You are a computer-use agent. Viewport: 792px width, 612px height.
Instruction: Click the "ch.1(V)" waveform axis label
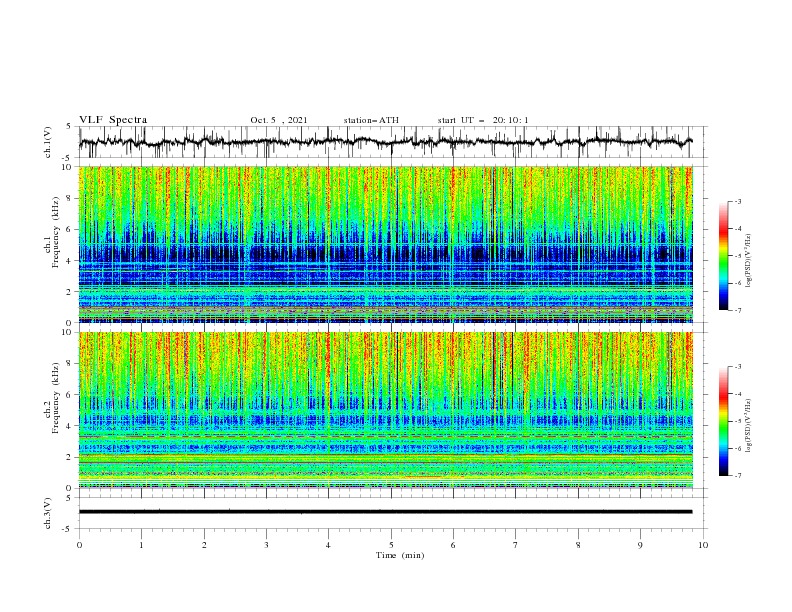point(48,142)
